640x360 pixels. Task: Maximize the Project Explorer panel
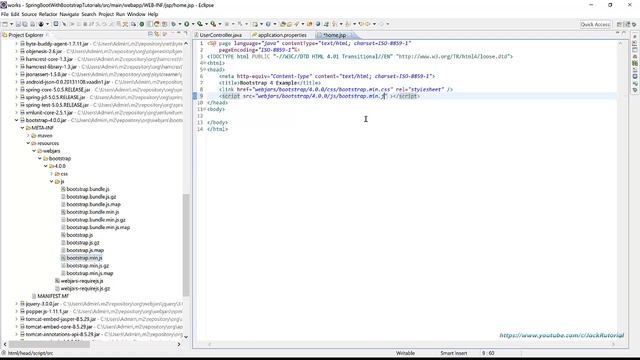point(186,33)
